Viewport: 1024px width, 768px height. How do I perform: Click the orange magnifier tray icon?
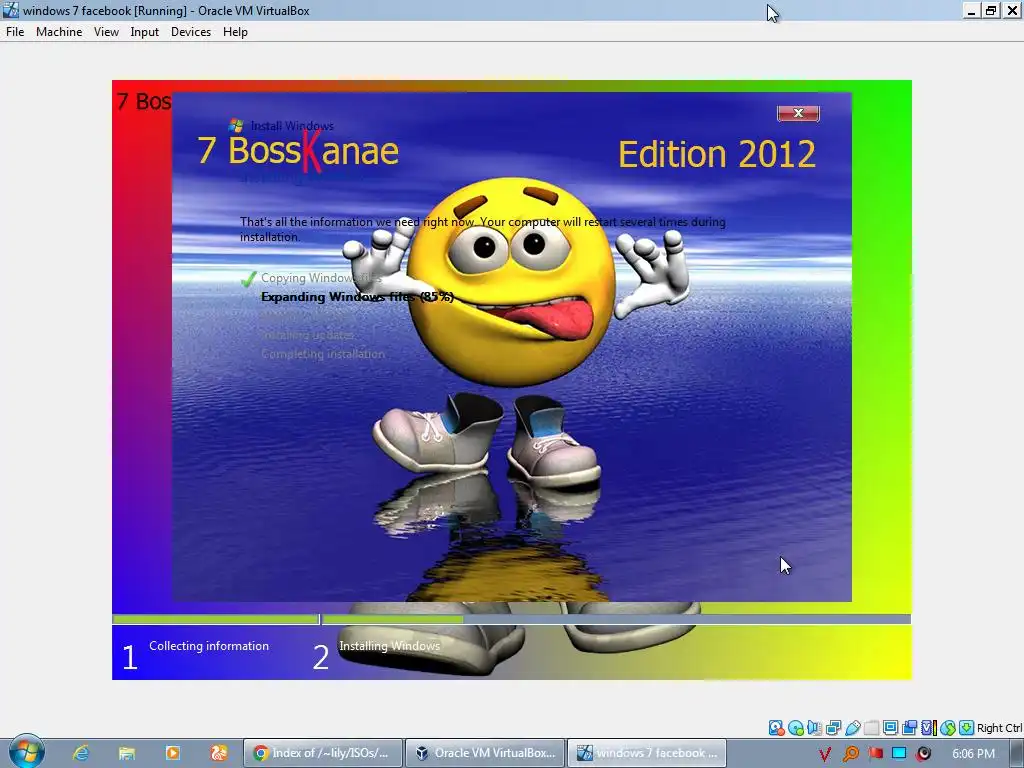point(851,754)
